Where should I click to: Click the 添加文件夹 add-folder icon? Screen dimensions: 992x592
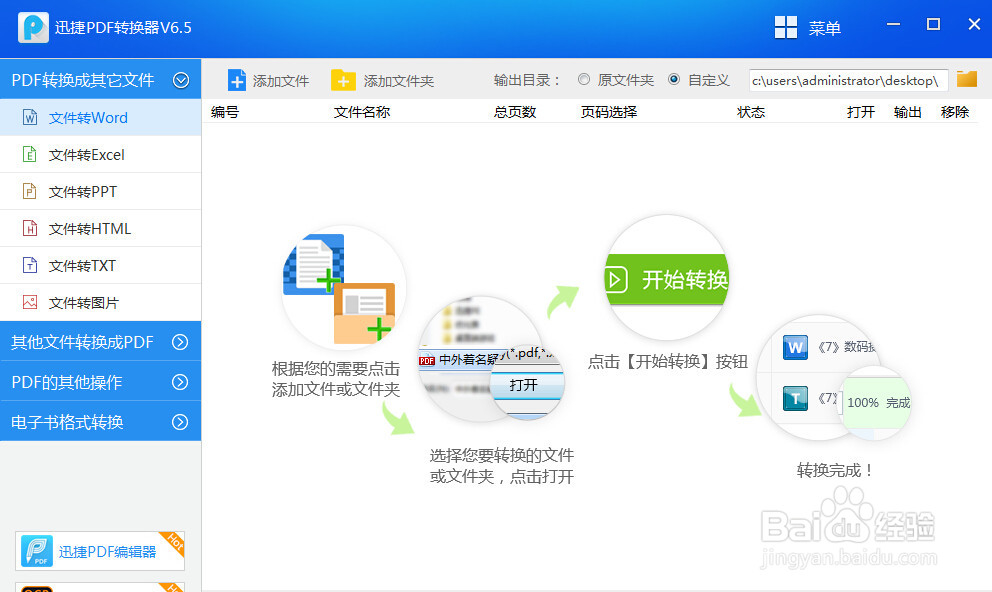point(343,79)
